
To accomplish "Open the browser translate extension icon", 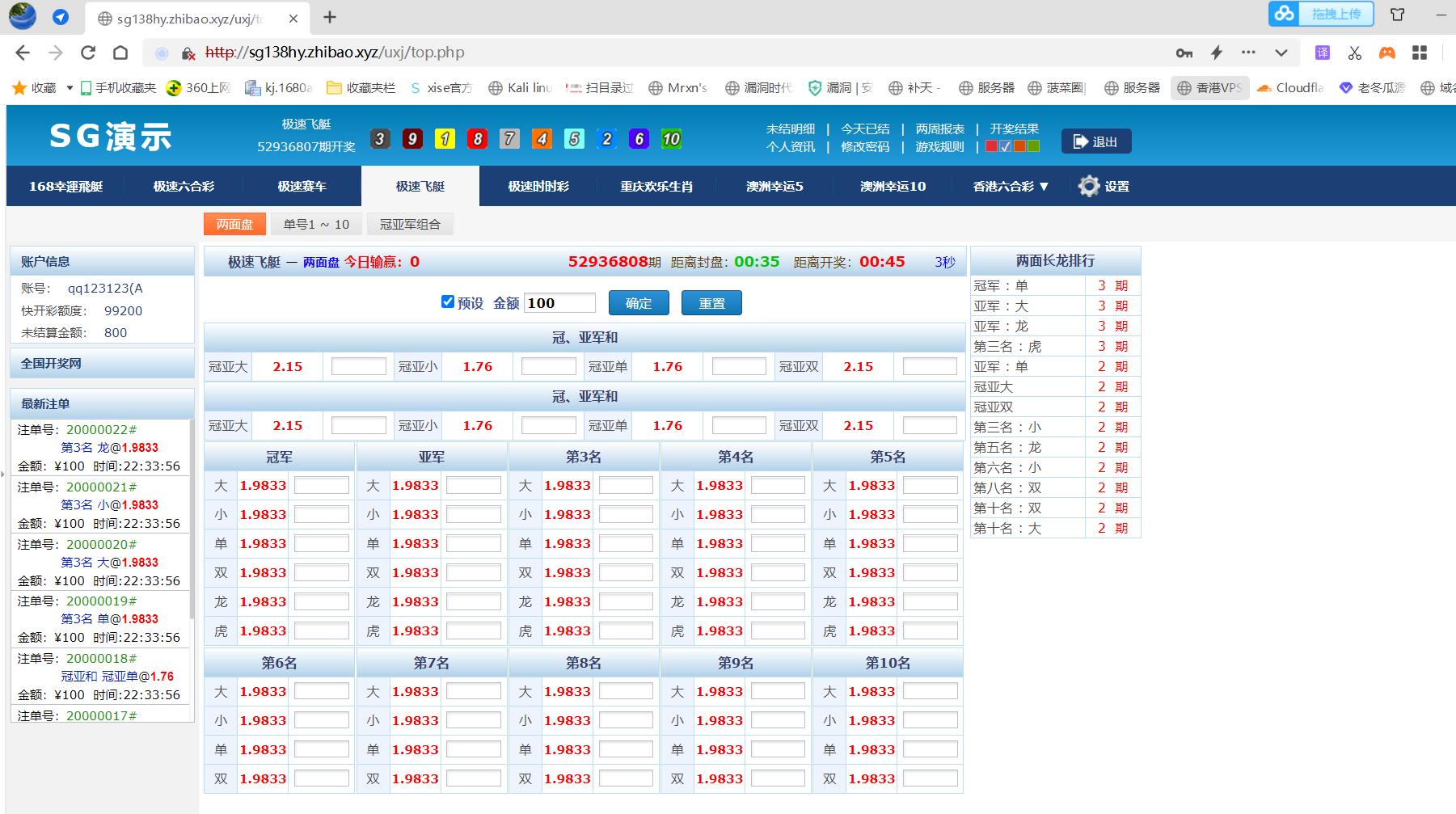I will tap(1323, 52).
